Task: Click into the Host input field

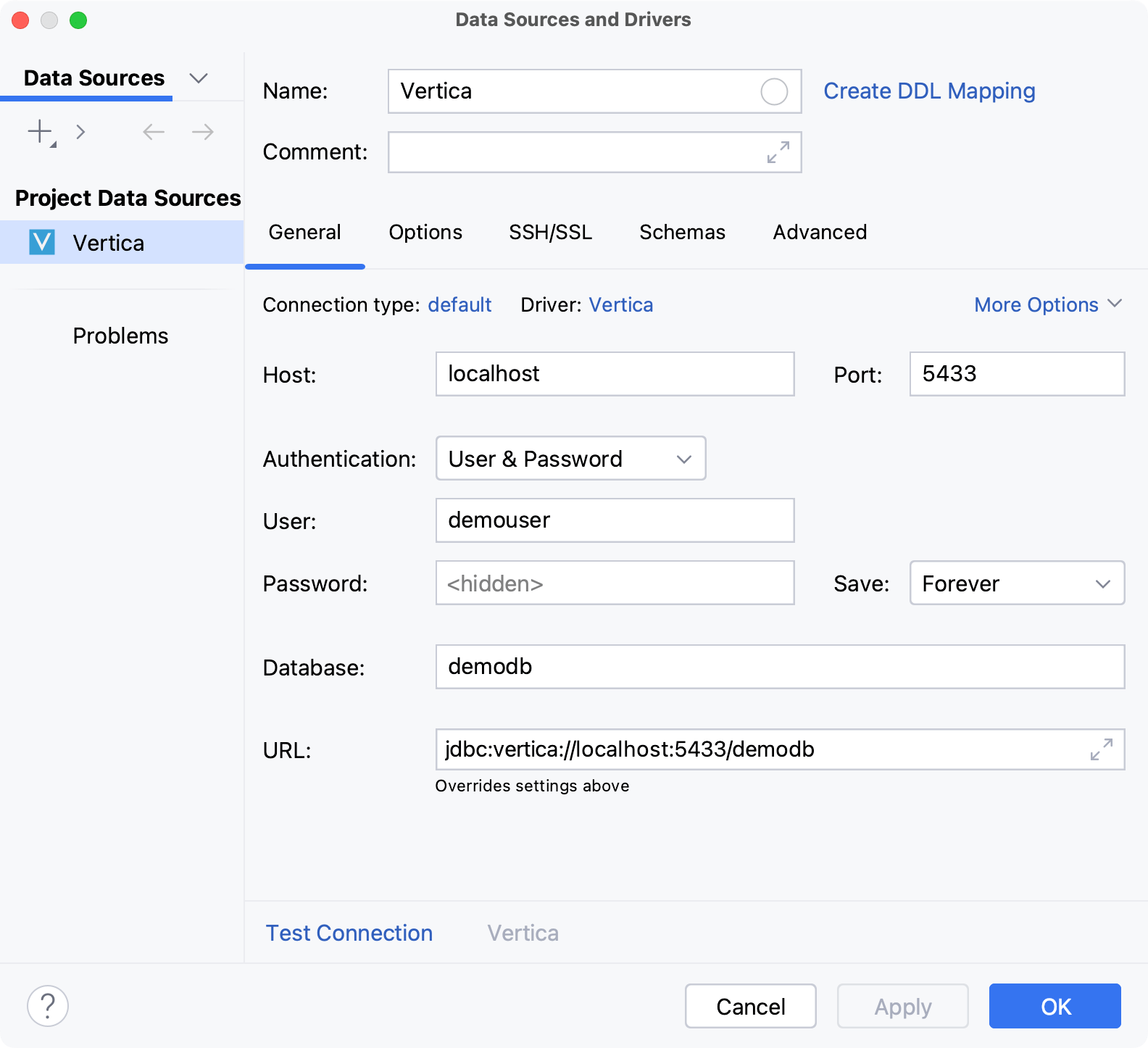Action: tap(615, 374)
